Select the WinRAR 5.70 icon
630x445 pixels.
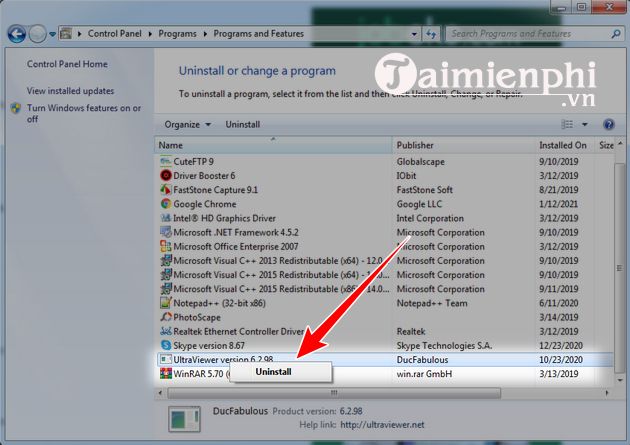166,374
